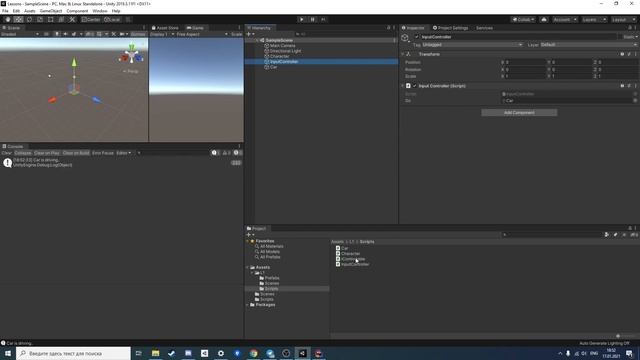Click the InputController name field in Inspector
The width and height of the screenshot is (640, 360).
(518, 37)
